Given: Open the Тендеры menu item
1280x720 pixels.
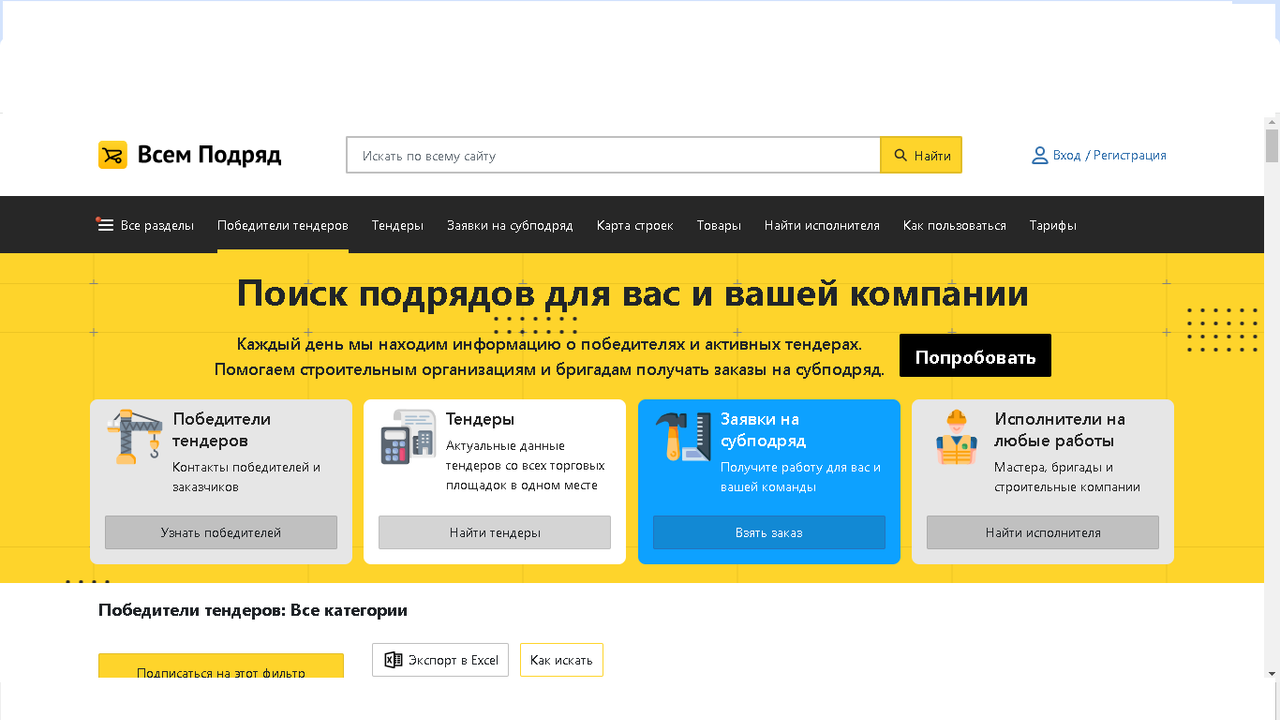Looking at the screenshot, I should (x=398, y=225).
